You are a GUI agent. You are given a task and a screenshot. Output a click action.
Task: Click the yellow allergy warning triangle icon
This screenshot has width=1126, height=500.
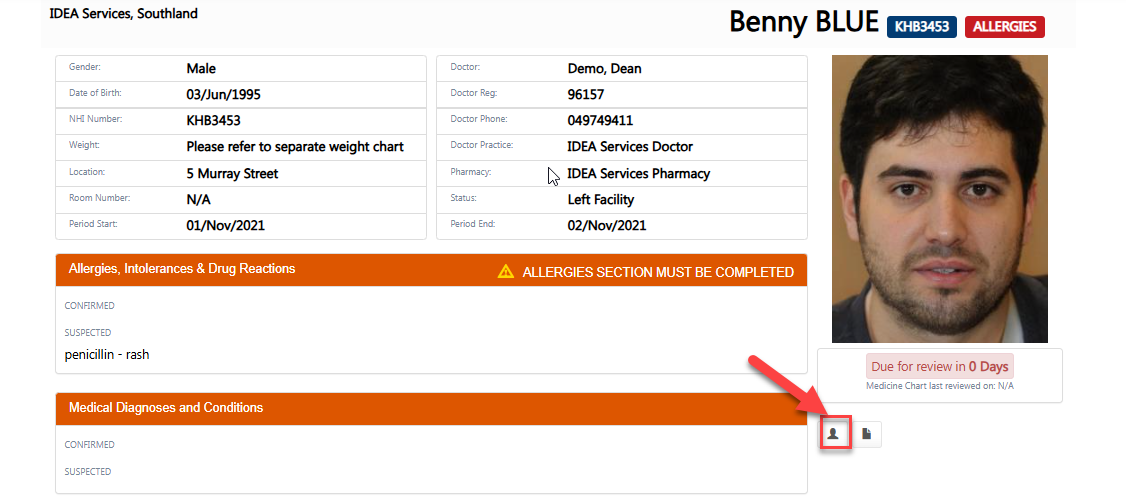(x=506, y=272)
